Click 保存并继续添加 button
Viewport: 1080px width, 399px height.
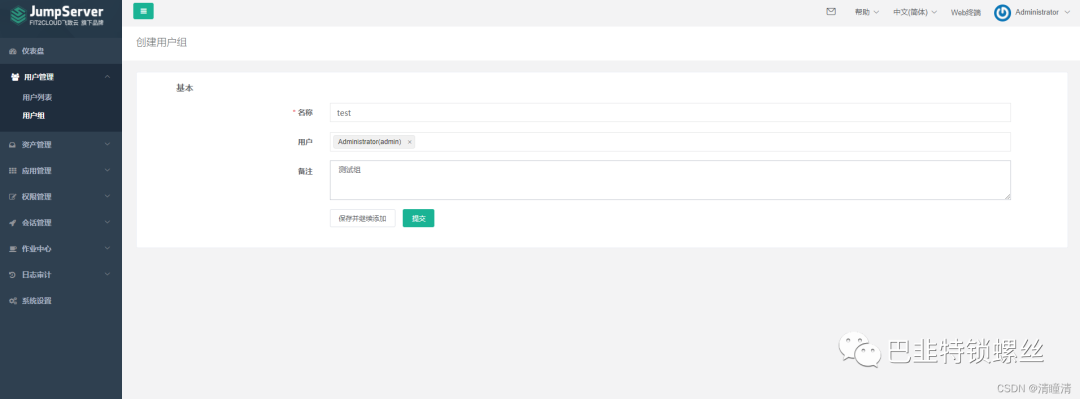362,218
